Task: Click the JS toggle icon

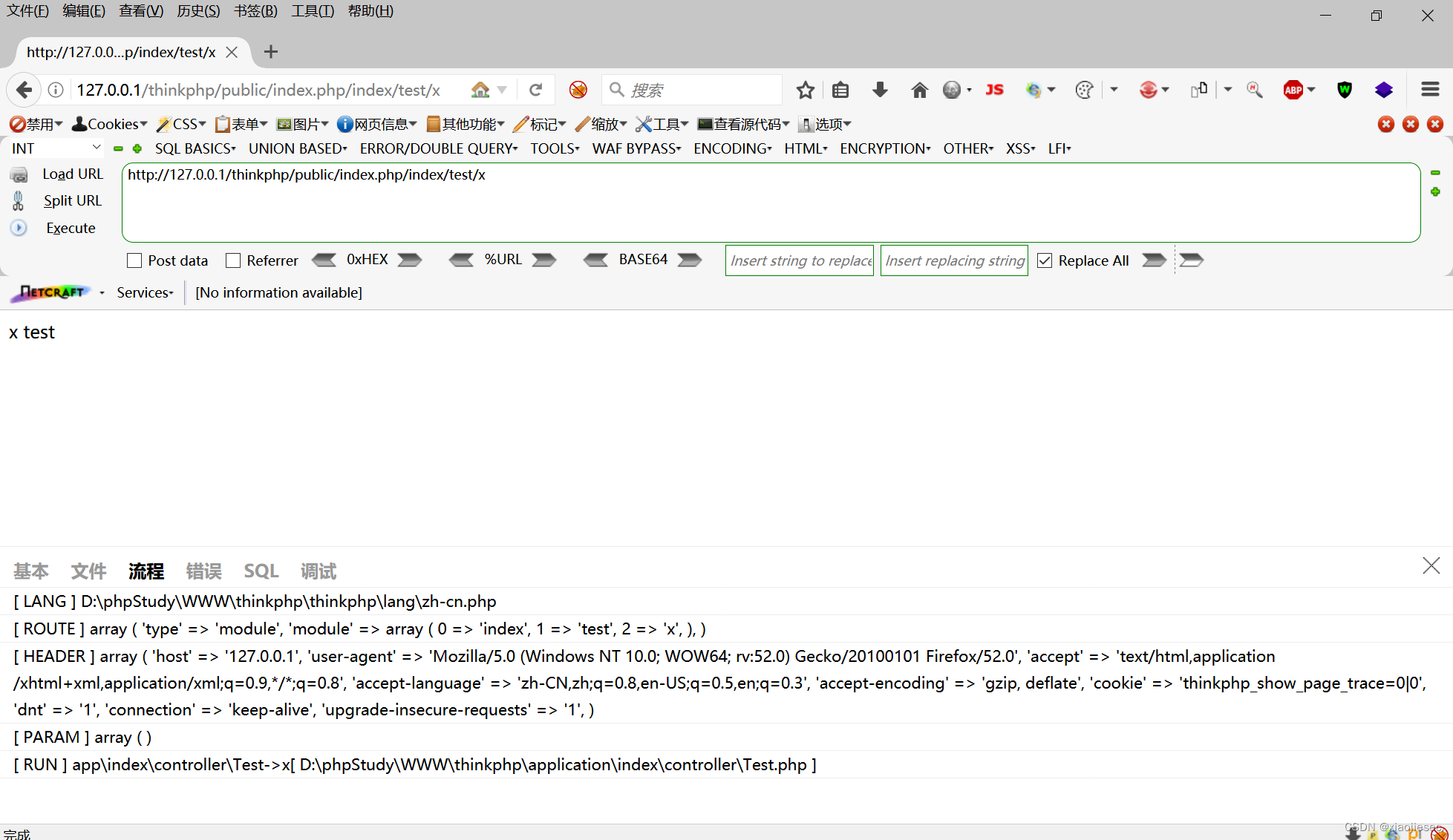Action: pos(994,90)
